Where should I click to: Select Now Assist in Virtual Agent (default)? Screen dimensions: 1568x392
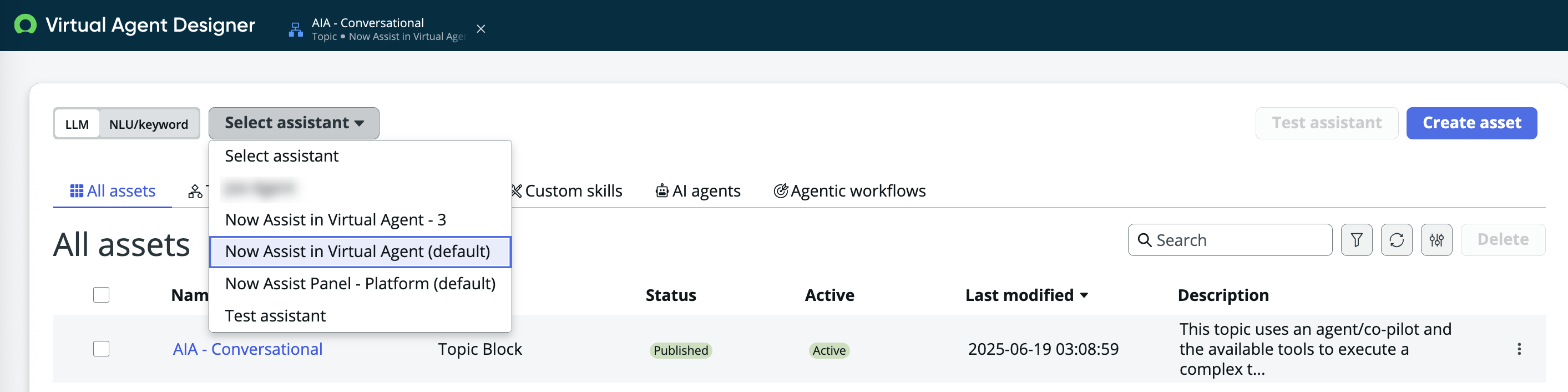pos(360,252)
